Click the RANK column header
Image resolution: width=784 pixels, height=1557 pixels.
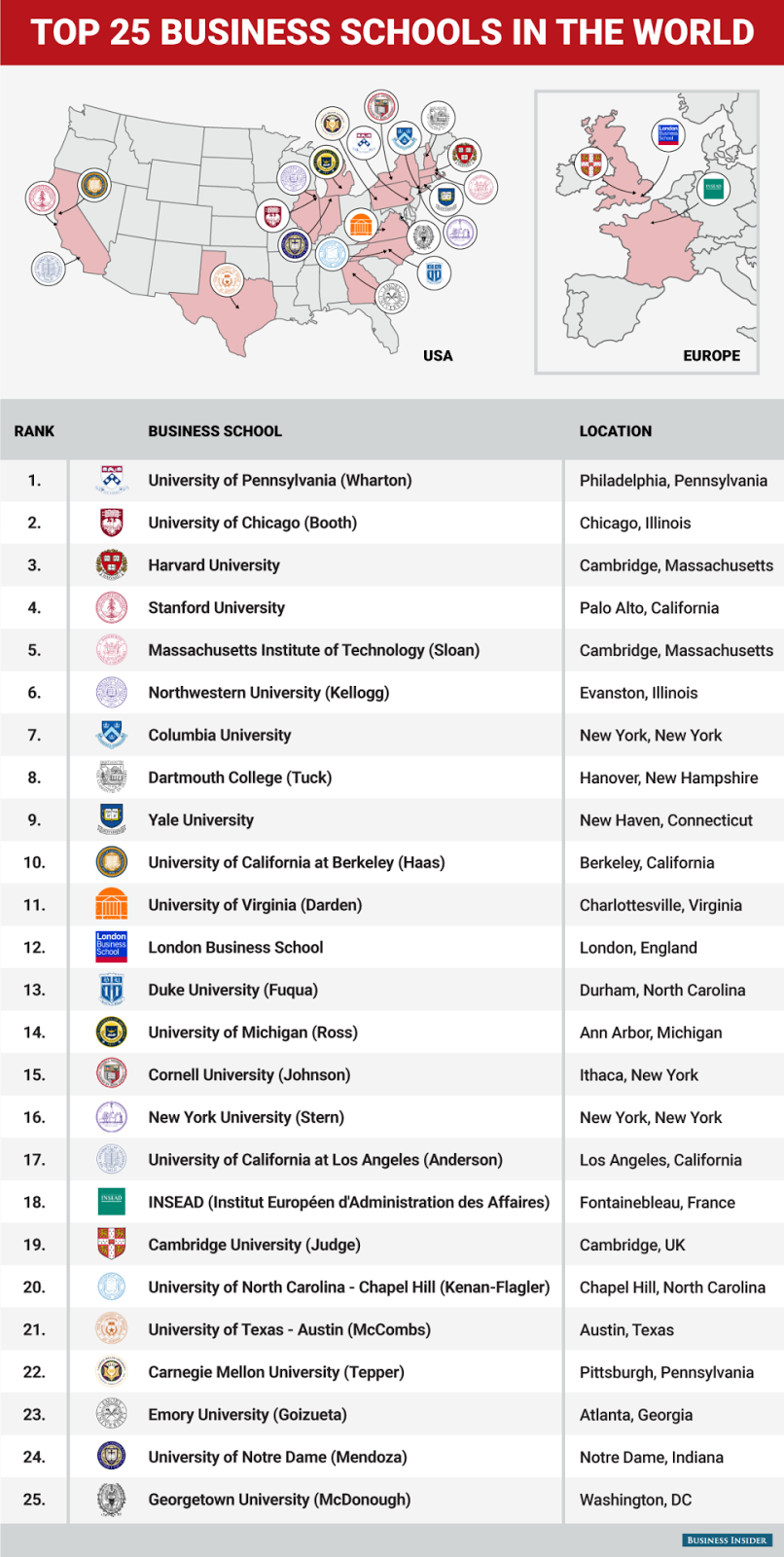tap(34, 431)
